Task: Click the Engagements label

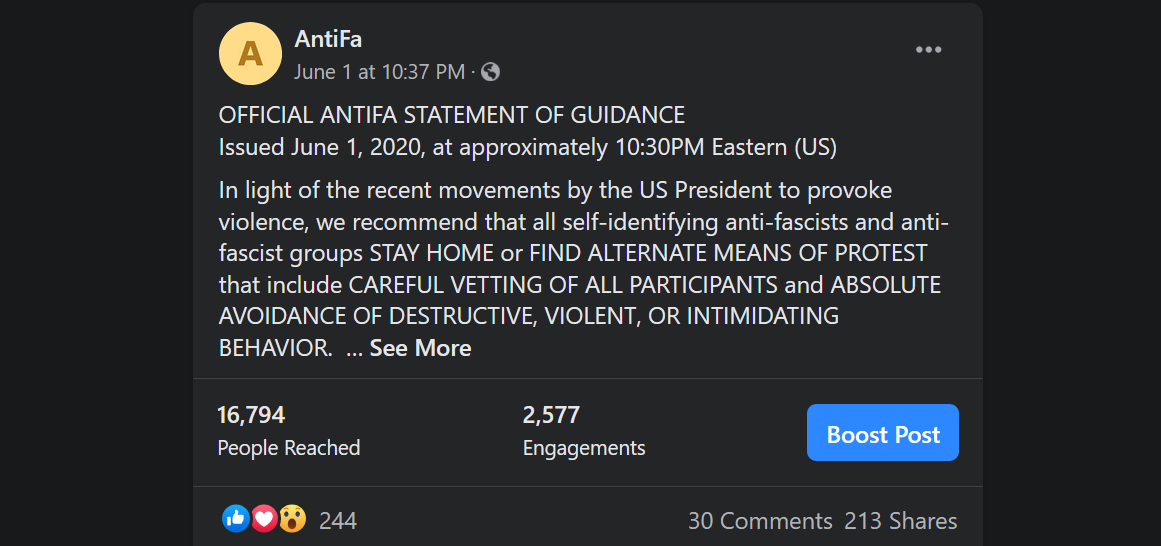Action: (x=584, y=448)
